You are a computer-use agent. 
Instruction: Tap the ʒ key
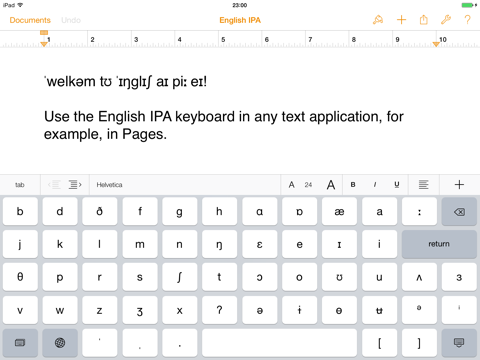click(140, 310)
